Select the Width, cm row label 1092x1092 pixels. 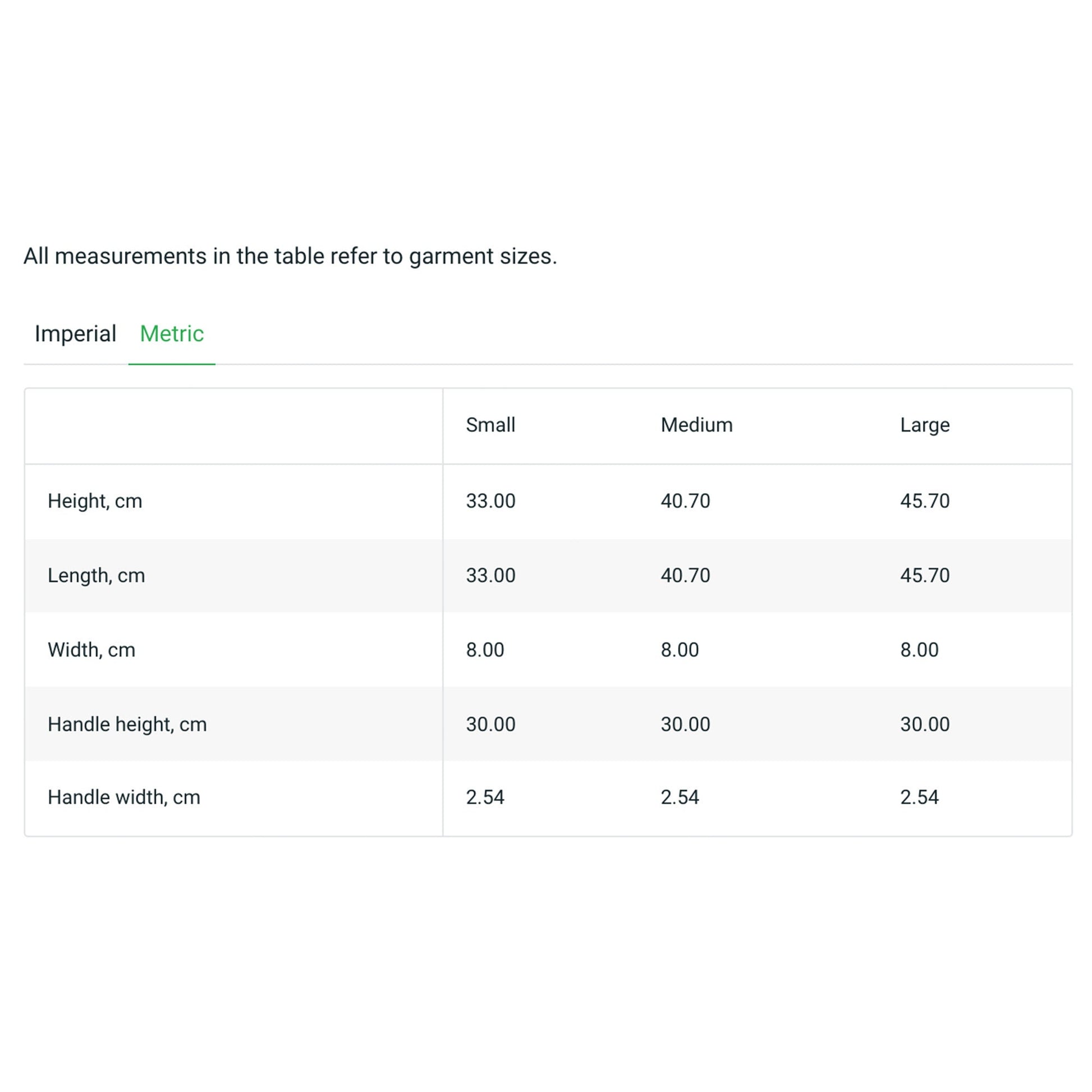91,650
